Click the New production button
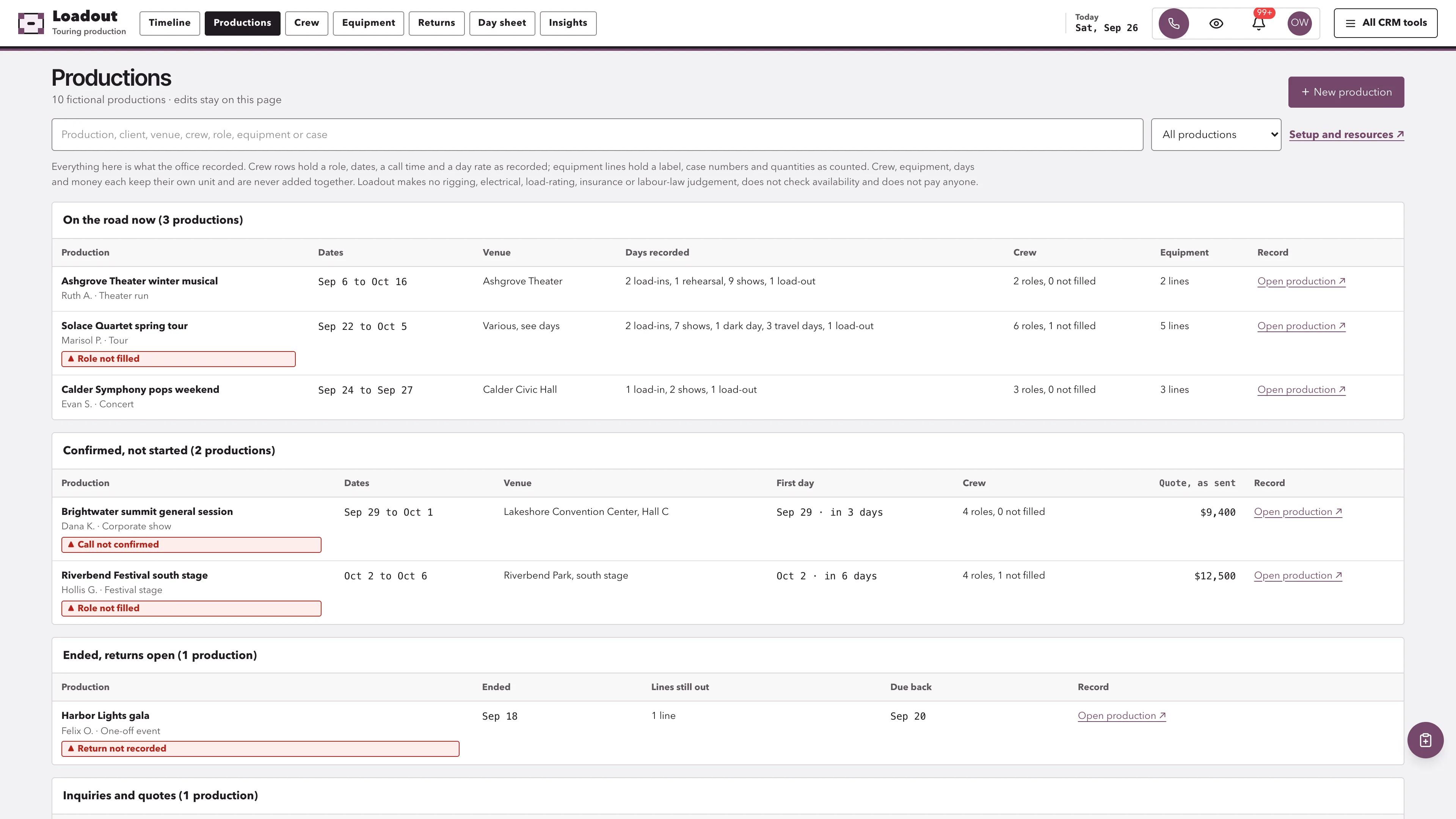This screenshot has height=819, width=1456. pos(1346,92)
